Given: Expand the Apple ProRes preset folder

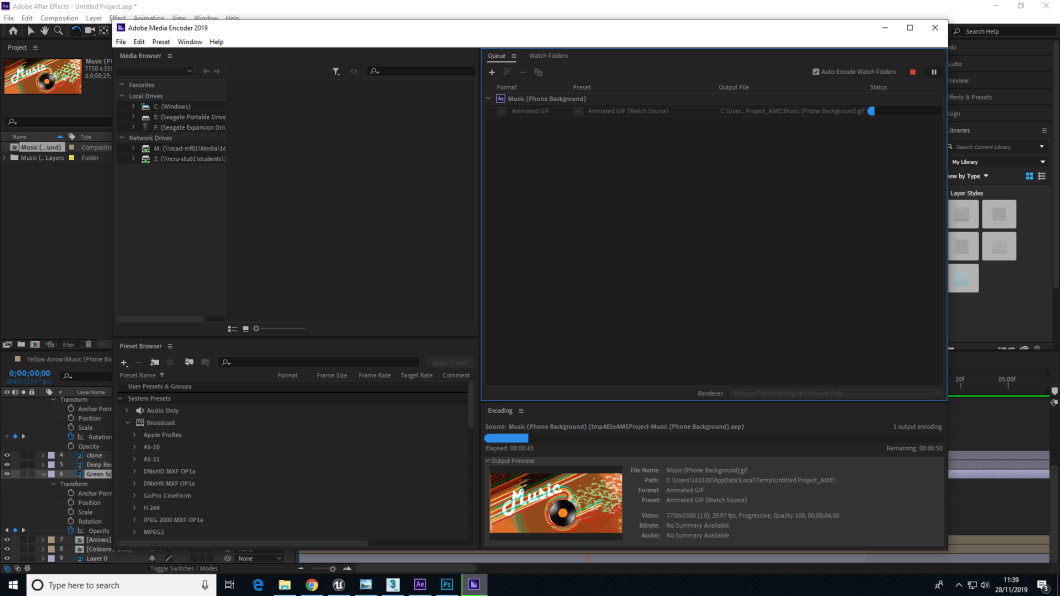Looking at the screenshot, I should (x=134, y=435).
